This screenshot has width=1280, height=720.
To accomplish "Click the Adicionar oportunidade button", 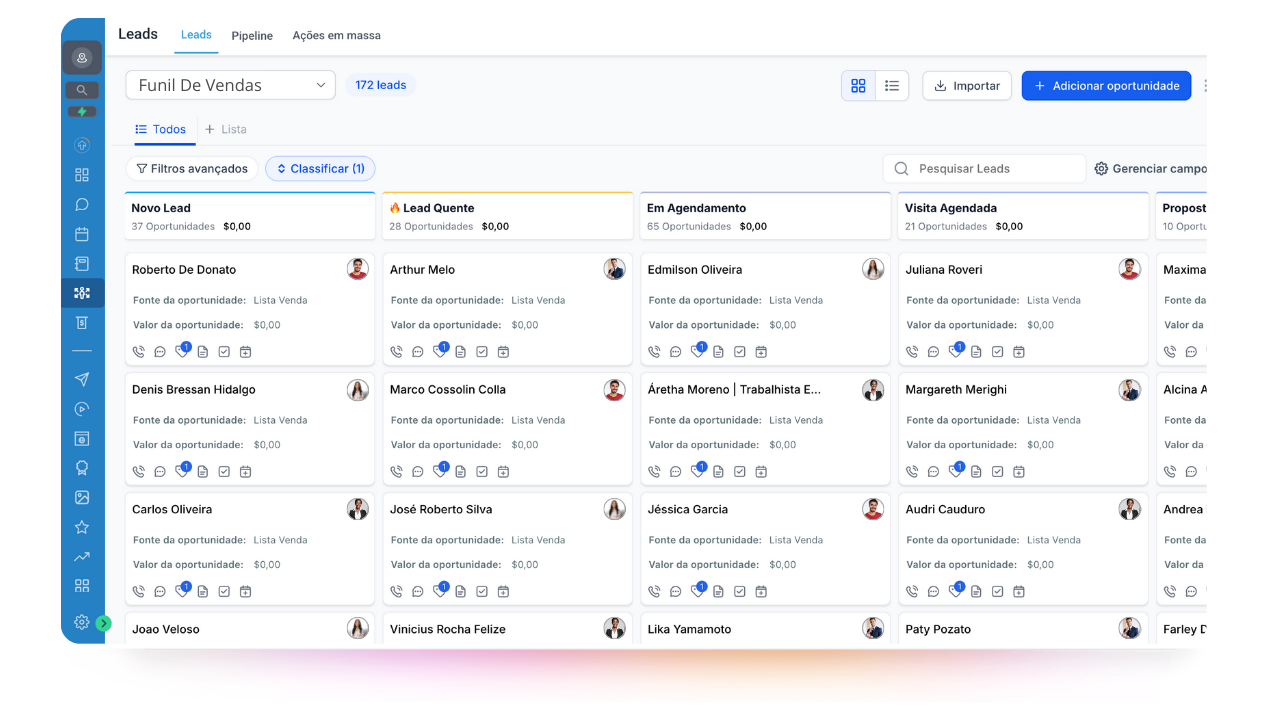I will [1106, 86].
